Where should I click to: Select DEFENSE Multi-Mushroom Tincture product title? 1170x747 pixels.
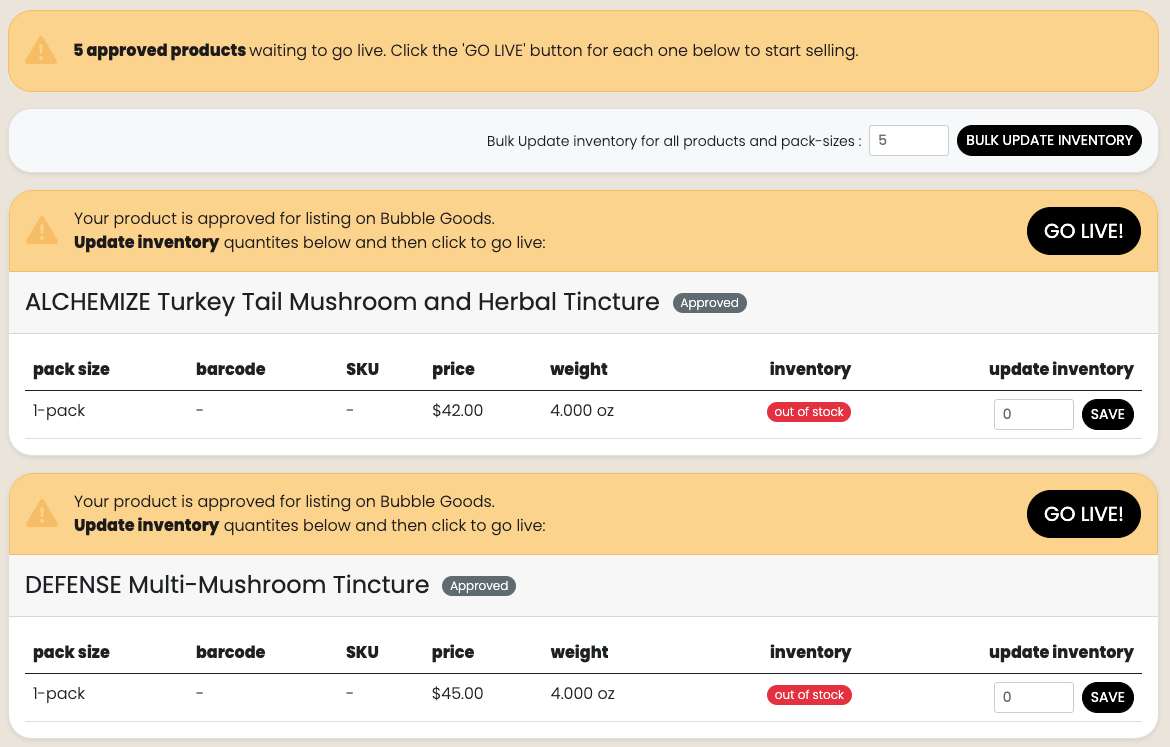(x=227, y=584)
